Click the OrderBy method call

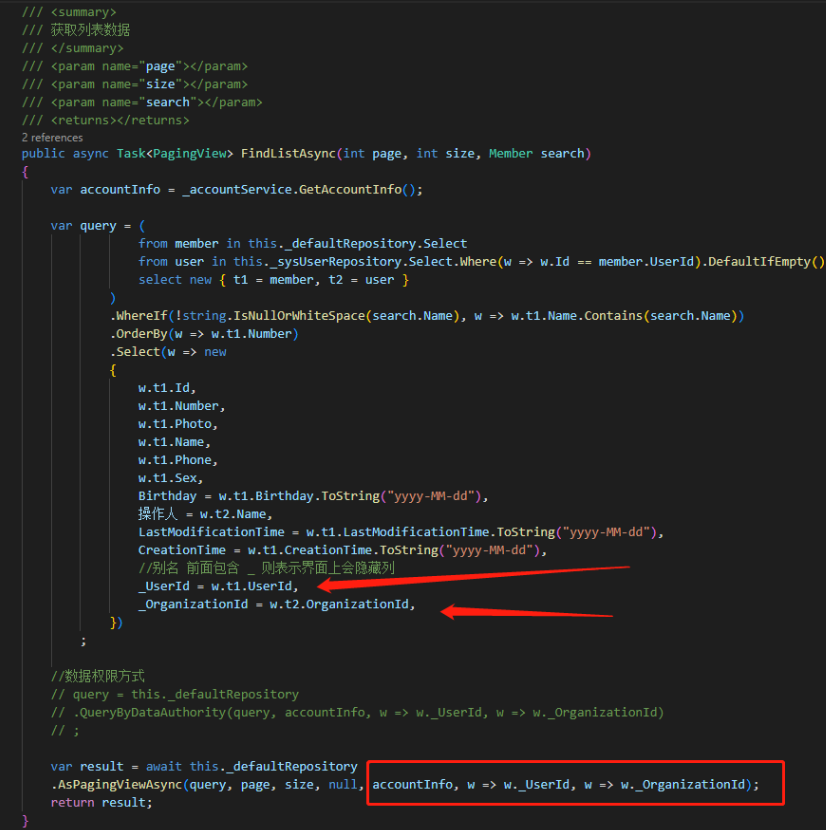(x=142, y=333)
